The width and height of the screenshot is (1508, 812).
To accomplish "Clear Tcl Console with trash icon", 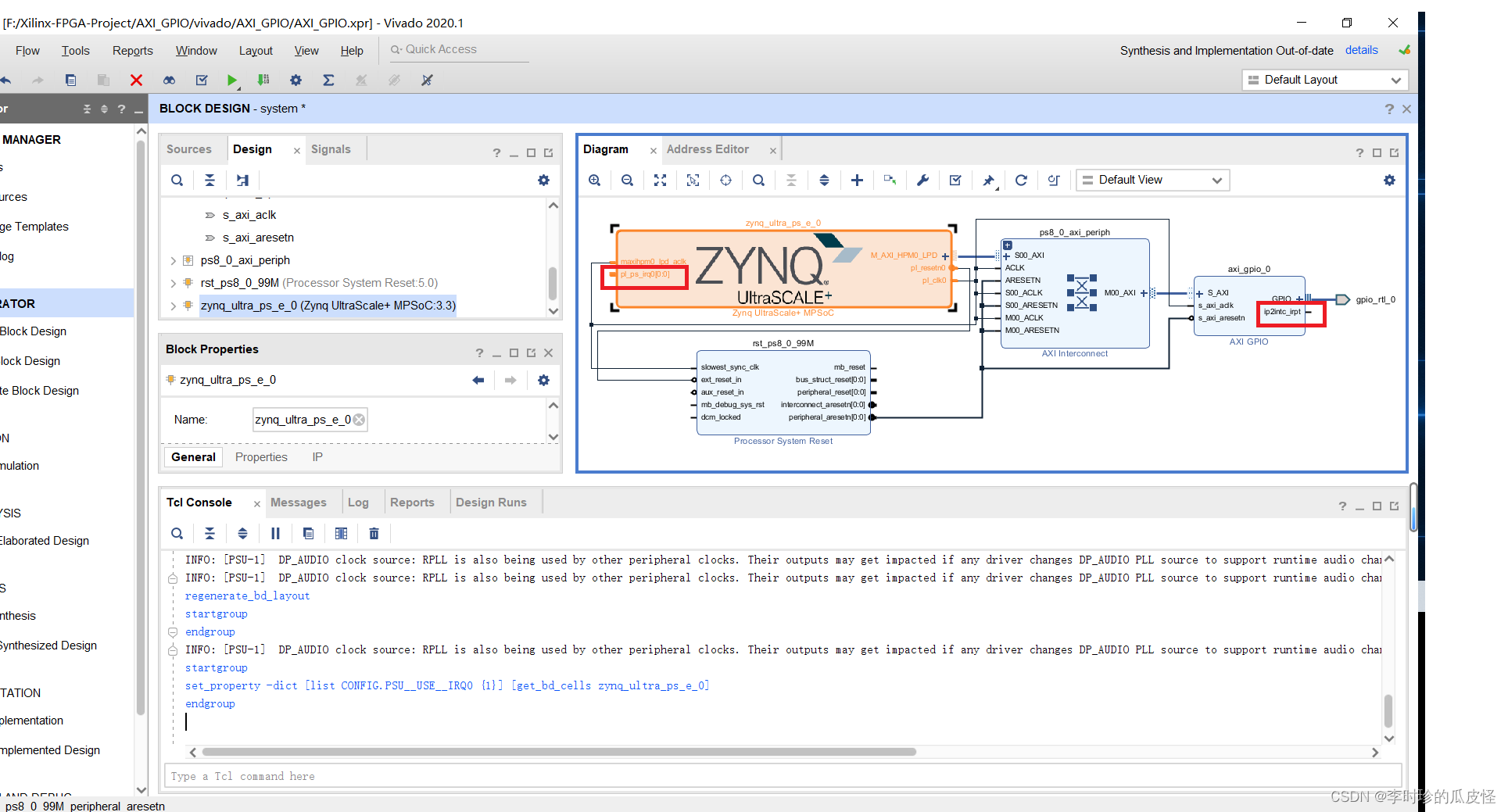I will click(x=374, y=534).
